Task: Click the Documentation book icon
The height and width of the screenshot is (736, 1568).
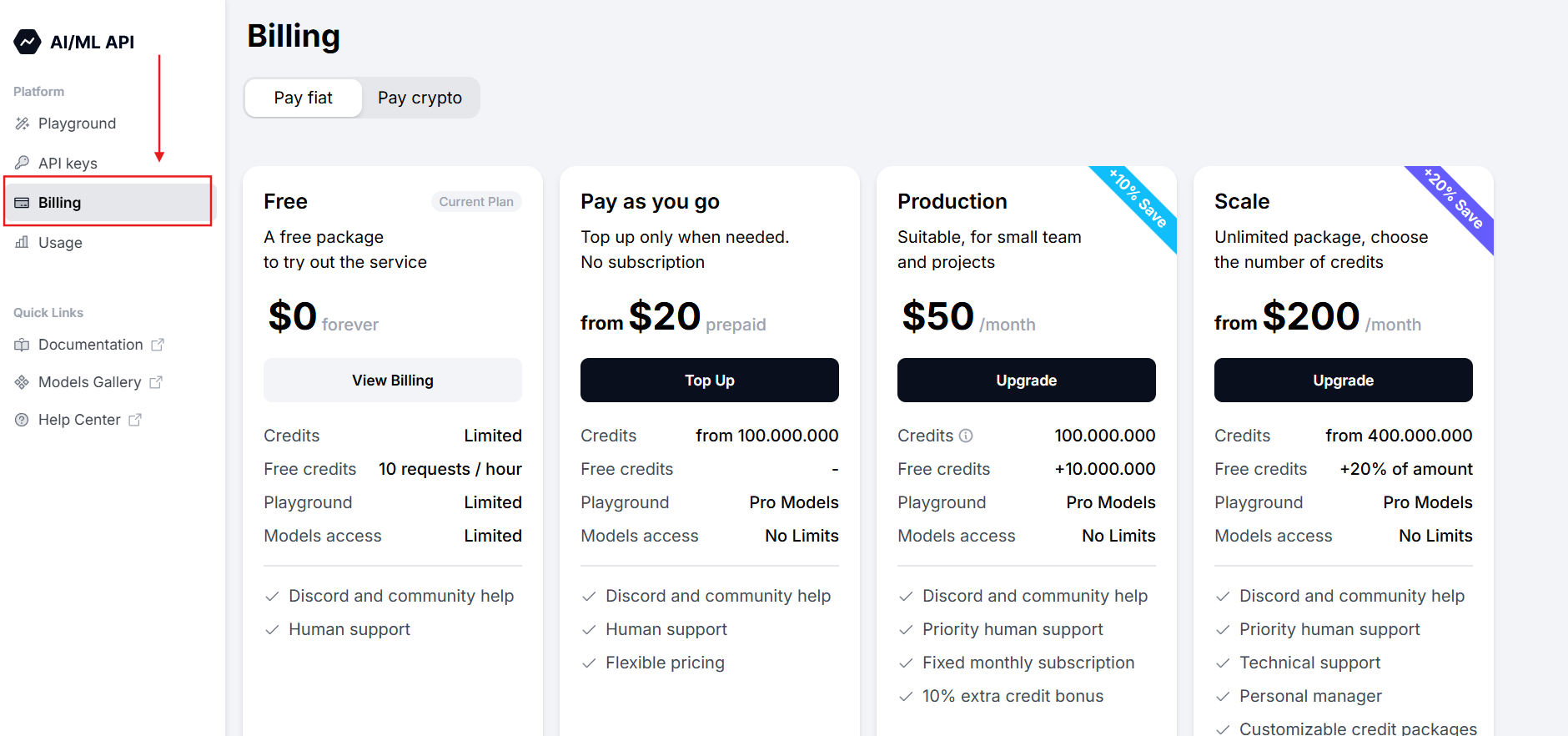Action: point(23,345)
